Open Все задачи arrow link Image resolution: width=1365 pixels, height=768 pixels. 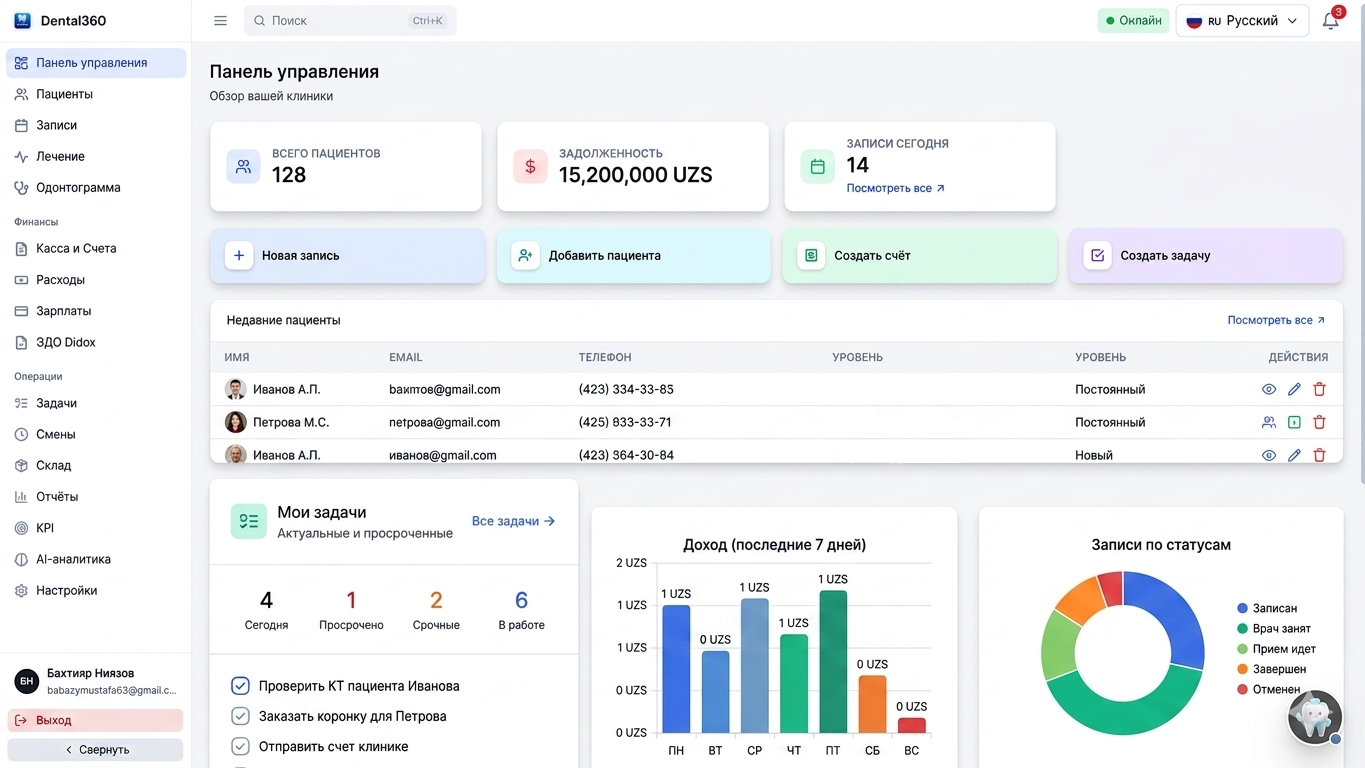513,521
